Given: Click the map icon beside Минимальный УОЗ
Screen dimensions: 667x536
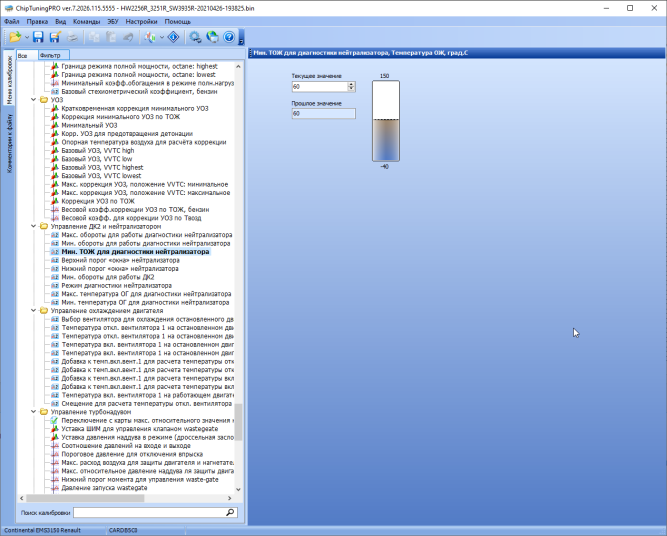Looking at the screenshot, I should point(55,125).
